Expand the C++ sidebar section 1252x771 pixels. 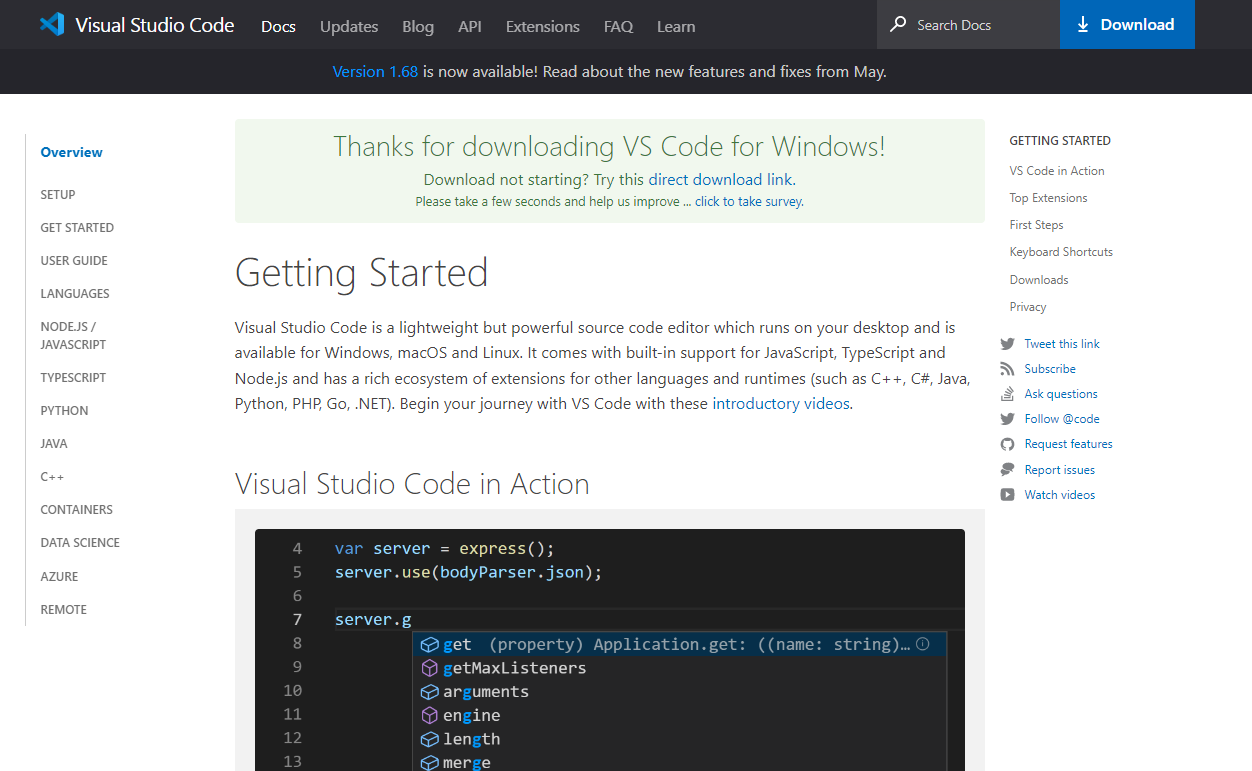(52, 477)
